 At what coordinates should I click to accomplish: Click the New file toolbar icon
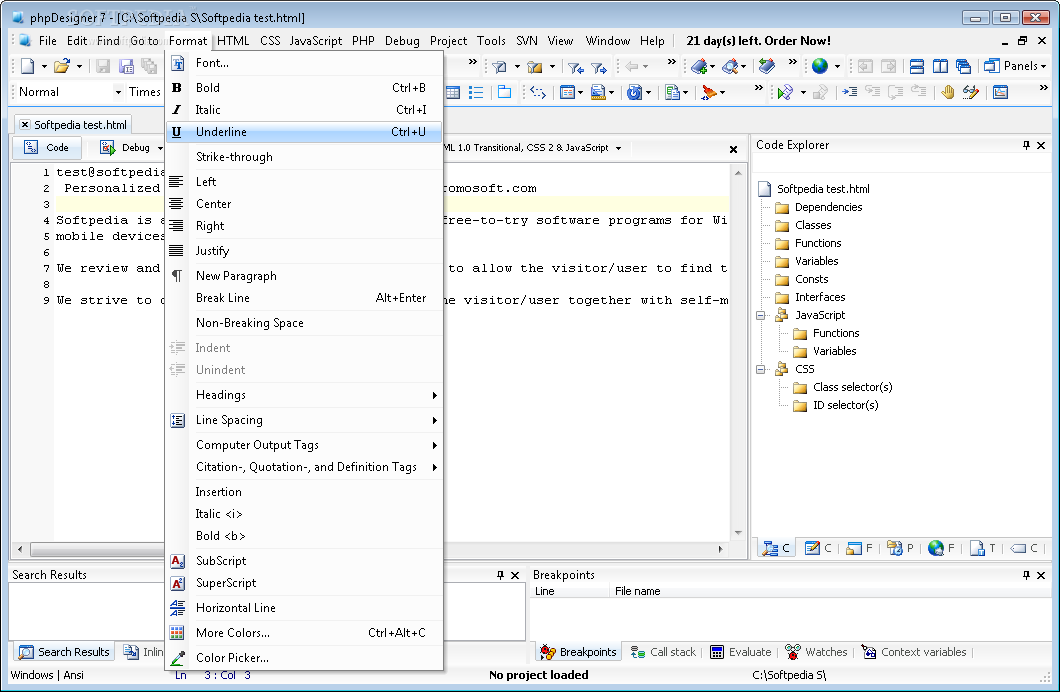(28, 66)
